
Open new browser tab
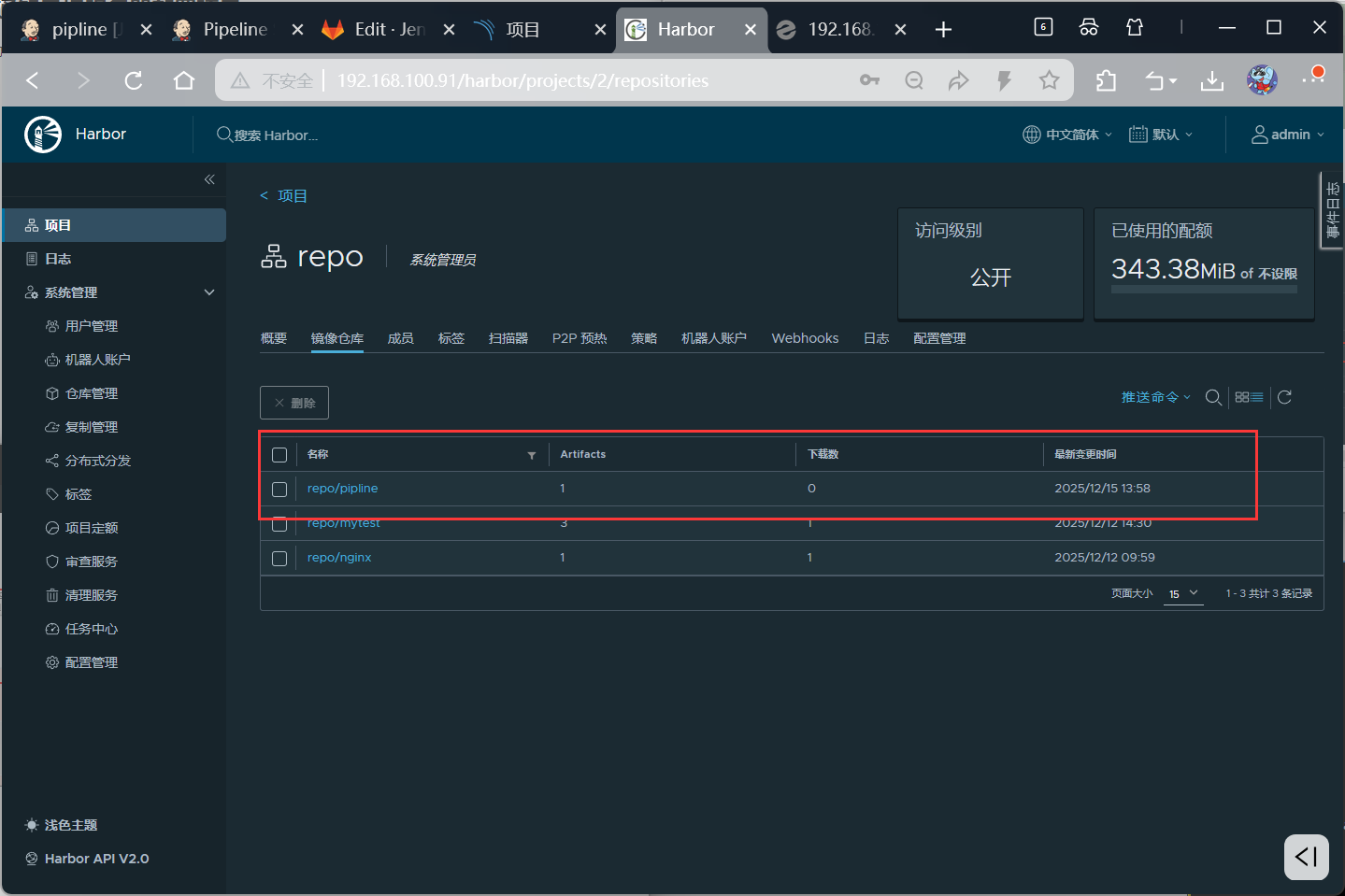(x=944, y=30)
